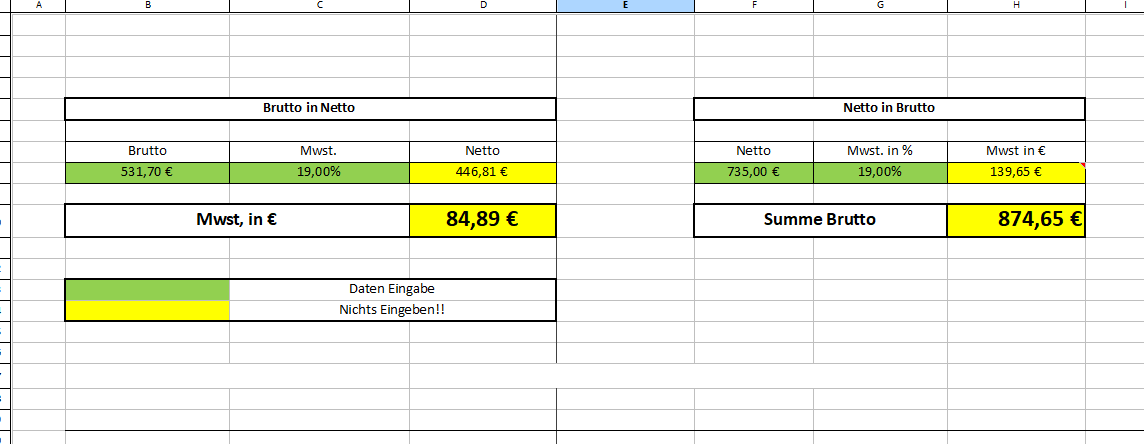Select the Daten Eingabe label cell
1144x444 pixels.
point(393,289)
